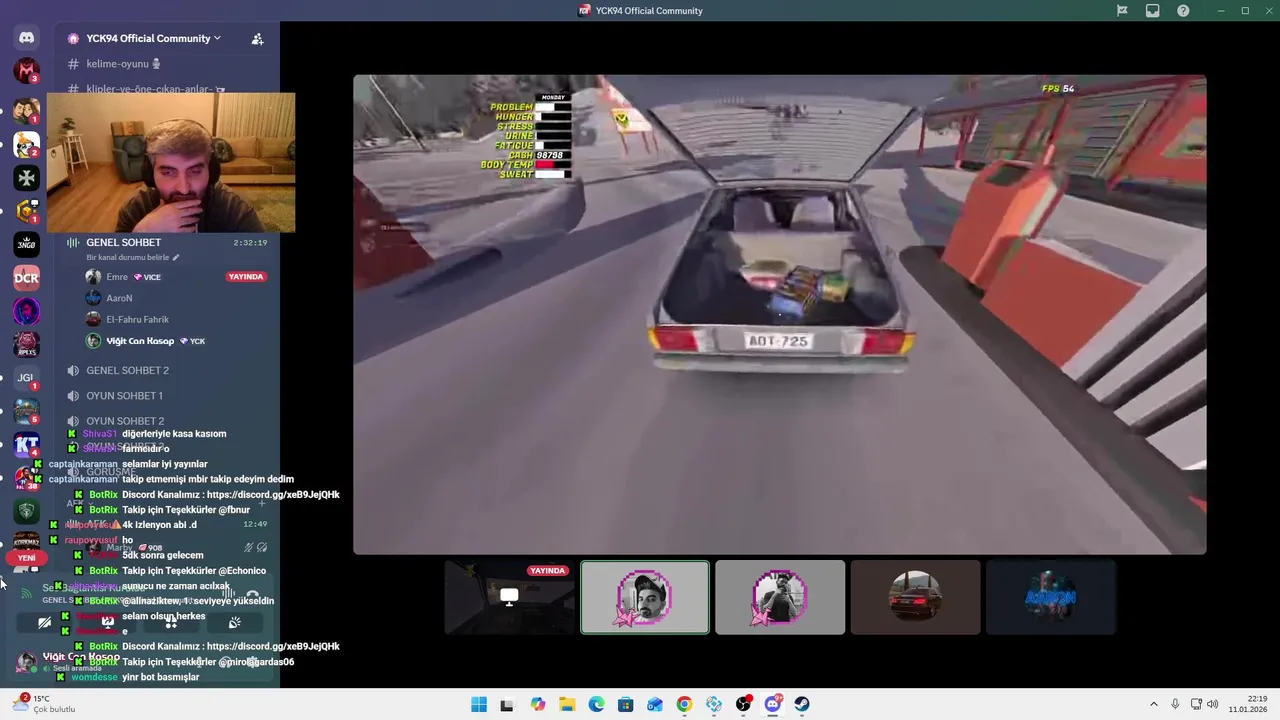Screen dimensions: 1280x720
Task: Open Discord help question mark icon
Action: point(1184,11)
